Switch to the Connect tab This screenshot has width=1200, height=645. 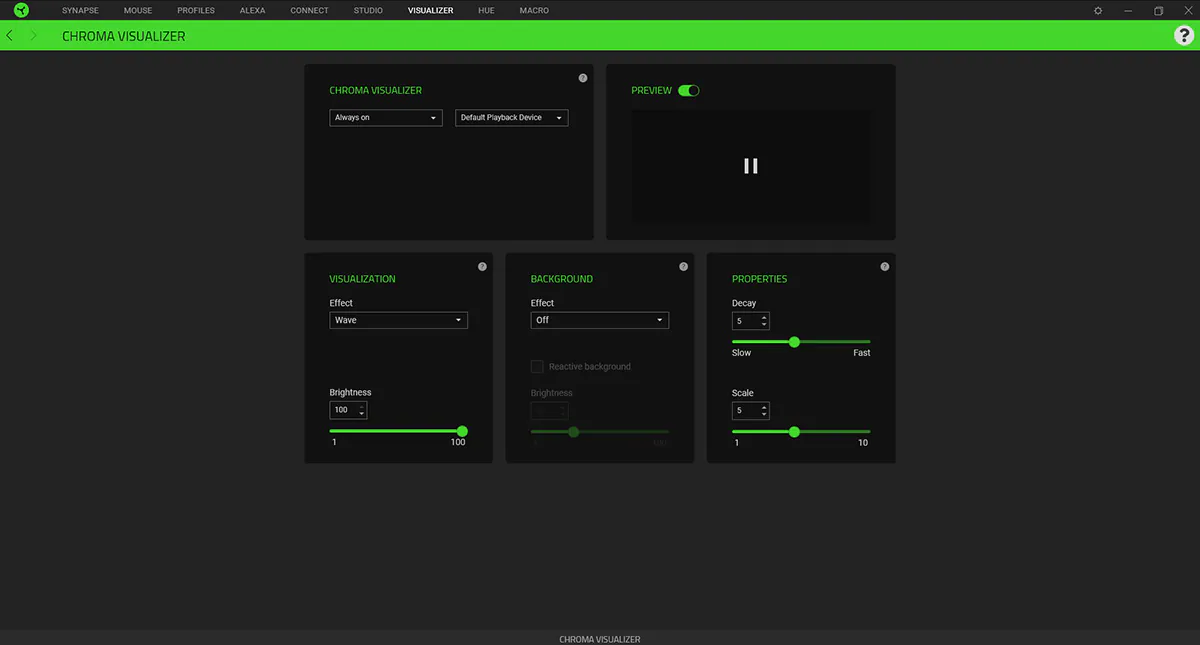pyautogui.click(x=309, y=10)
